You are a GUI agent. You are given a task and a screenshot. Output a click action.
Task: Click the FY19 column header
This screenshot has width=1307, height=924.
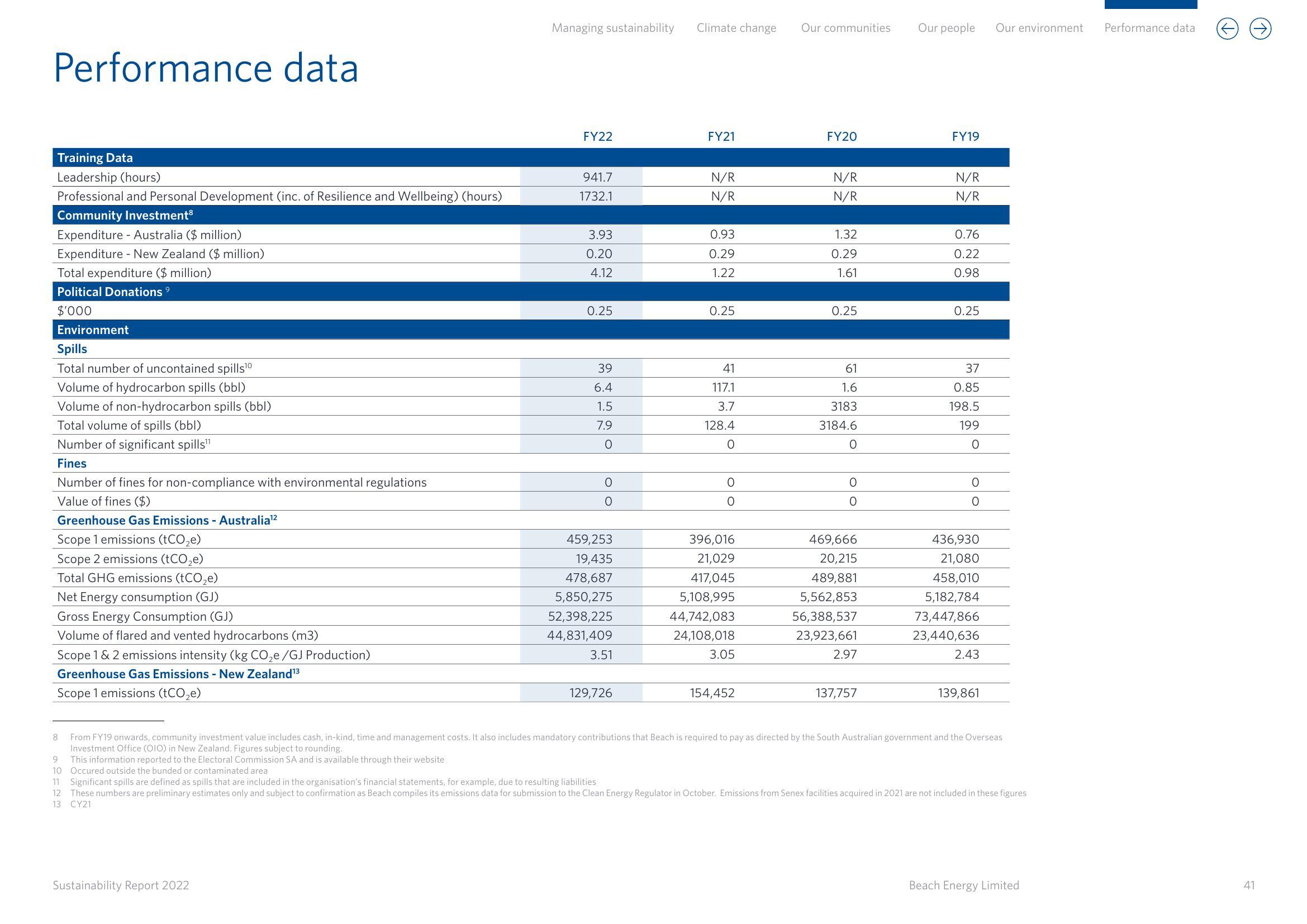pos(966,136)
